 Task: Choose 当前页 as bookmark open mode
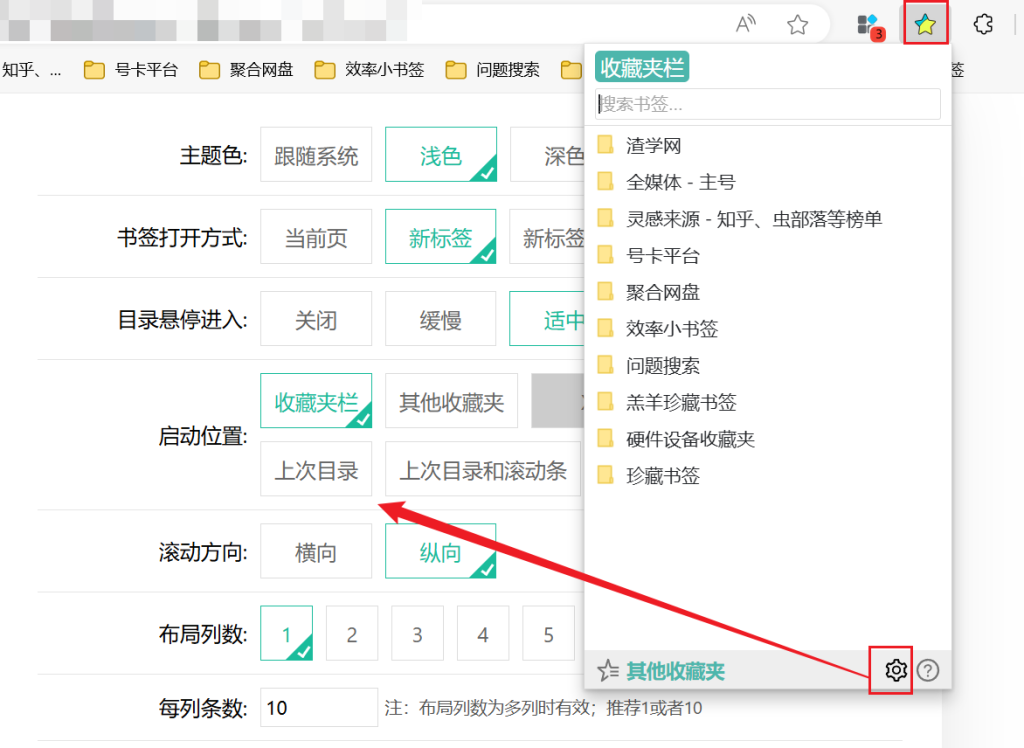(x=316, y=236)
